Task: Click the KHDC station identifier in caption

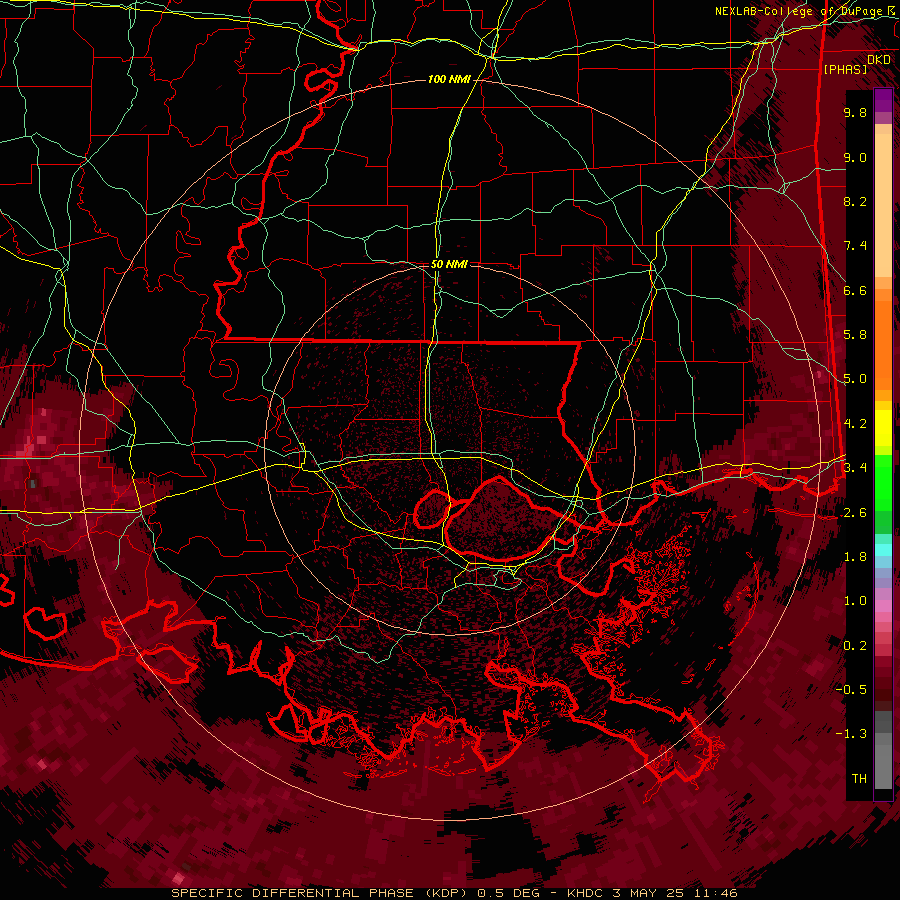Action: coord(585,893)
